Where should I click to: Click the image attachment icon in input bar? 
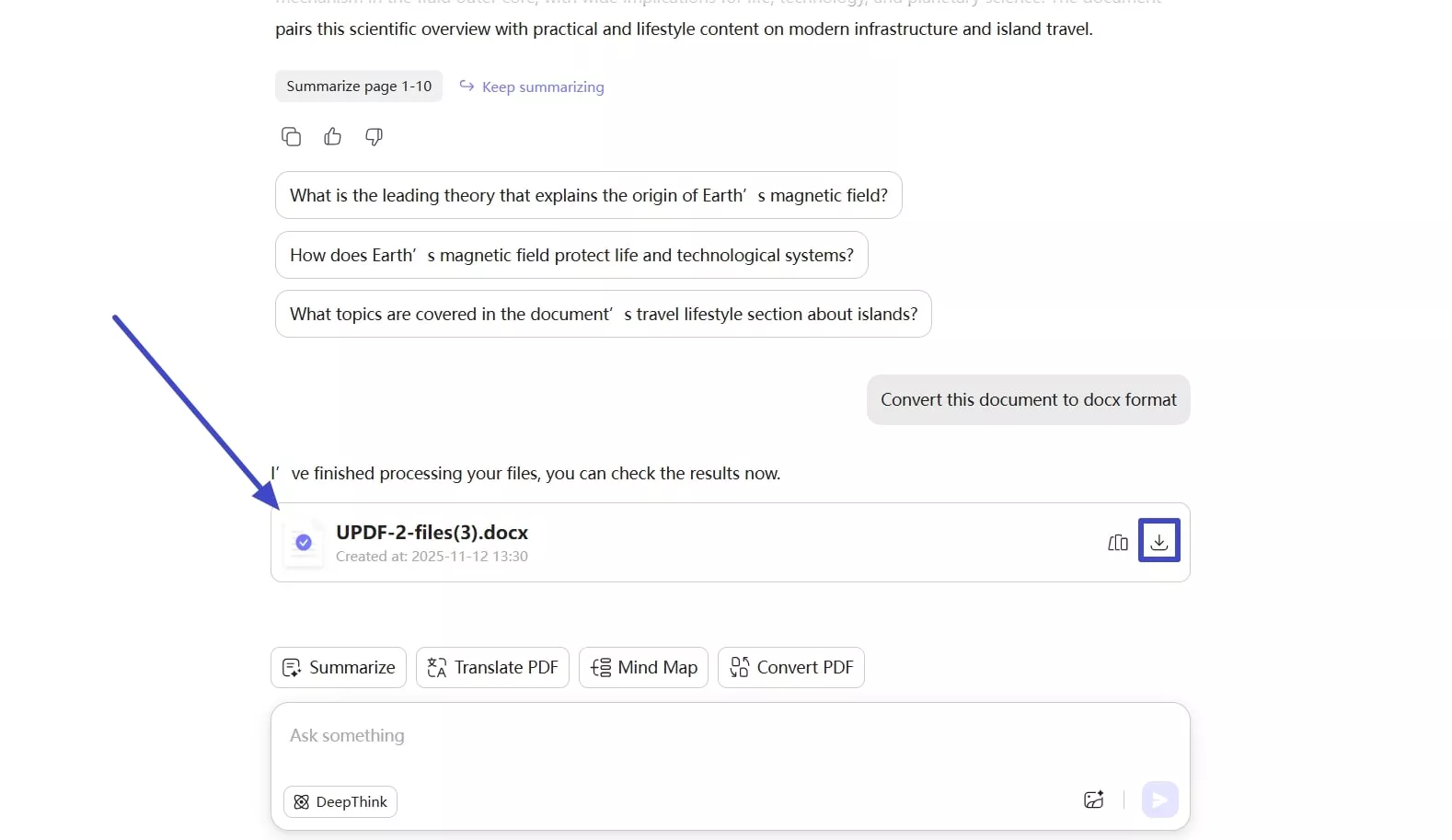[1094, 800]
